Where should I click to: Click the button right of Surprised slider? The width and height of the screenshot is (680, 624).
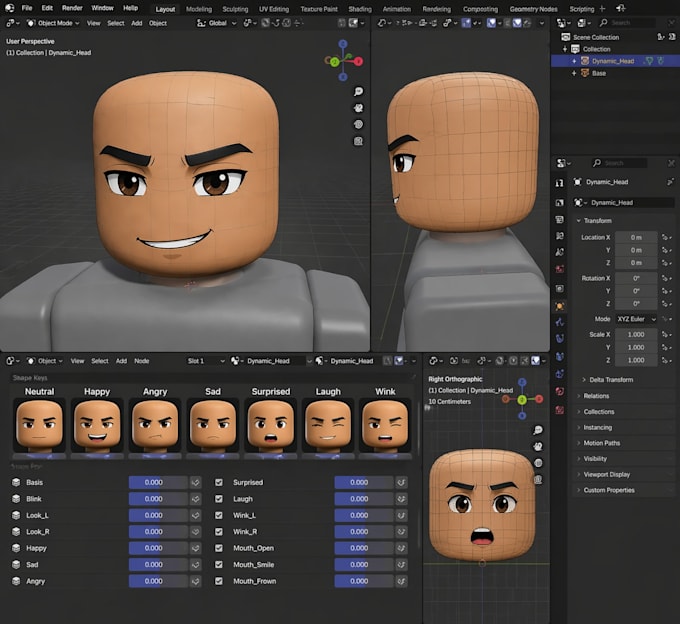click(401, 482)
